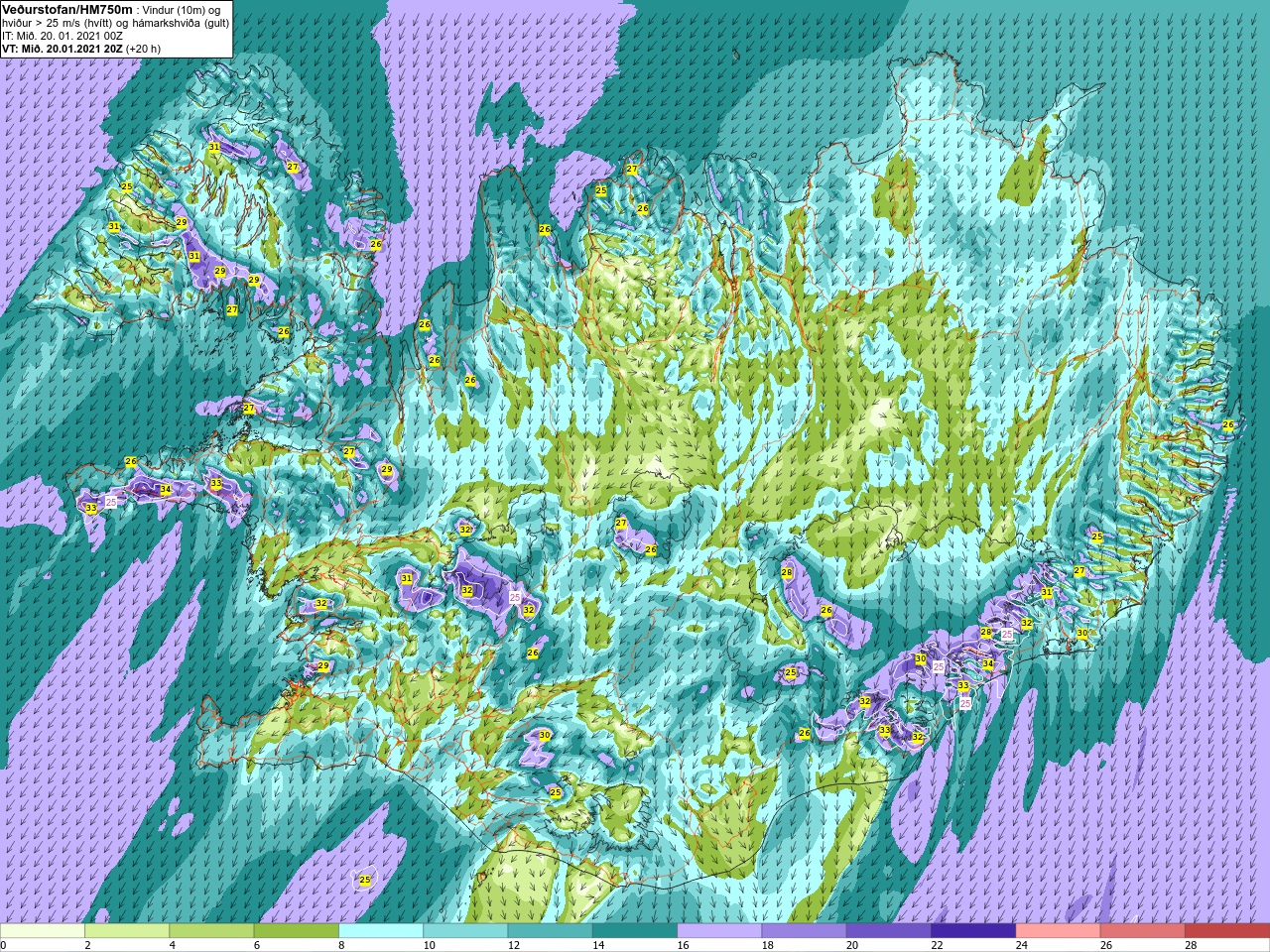Pick the 10–12 m/s turquoise legend swatch
This screenshot has height=952, width=1270.
click(x=465, y=931)
